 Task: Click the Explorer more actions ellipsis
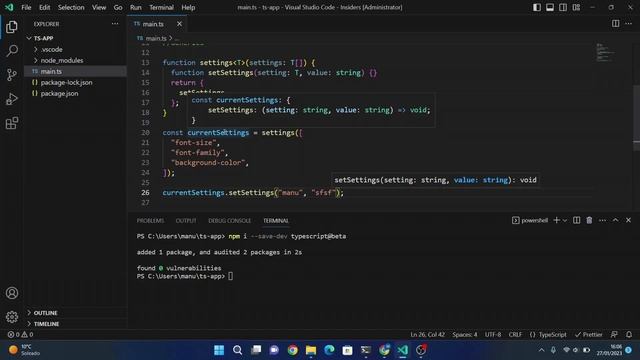(115, 24)
